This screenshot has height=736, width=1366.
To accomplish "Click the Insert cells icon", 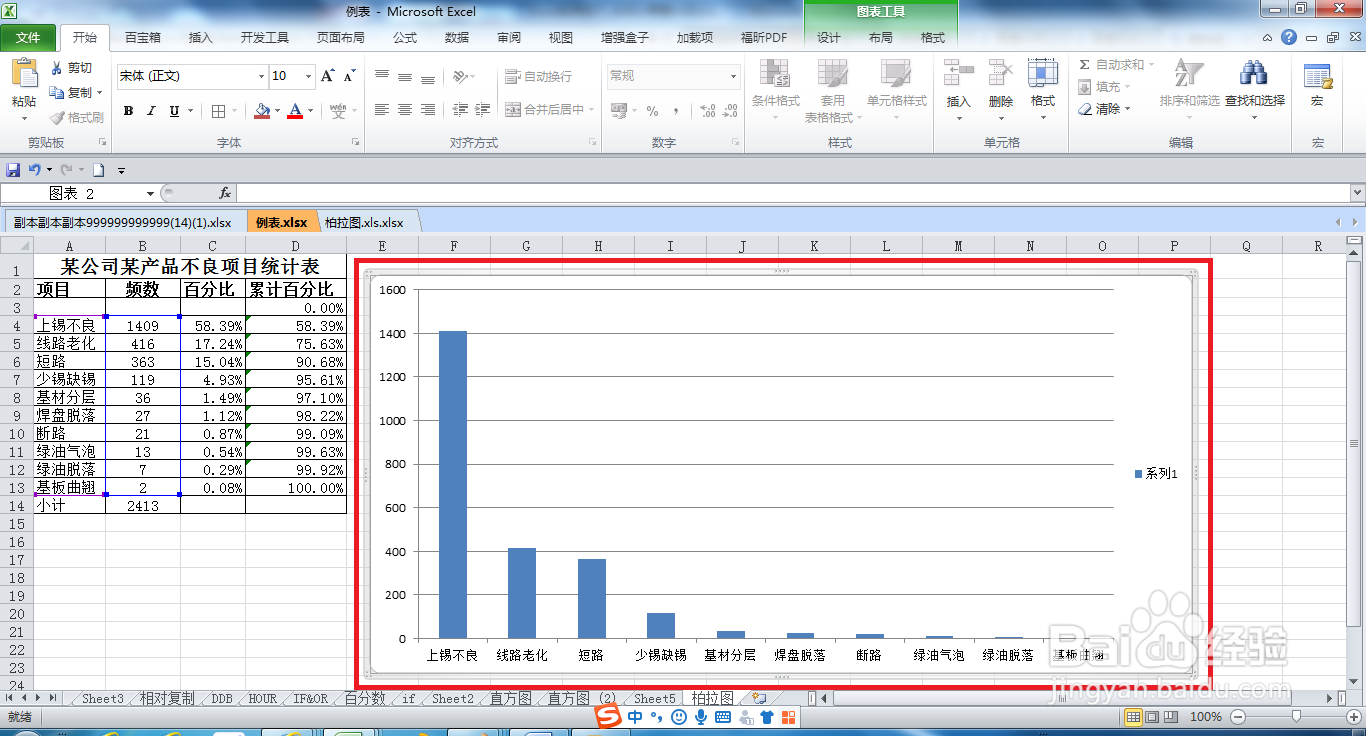I will pyautogui.click(x=959, y=73).
